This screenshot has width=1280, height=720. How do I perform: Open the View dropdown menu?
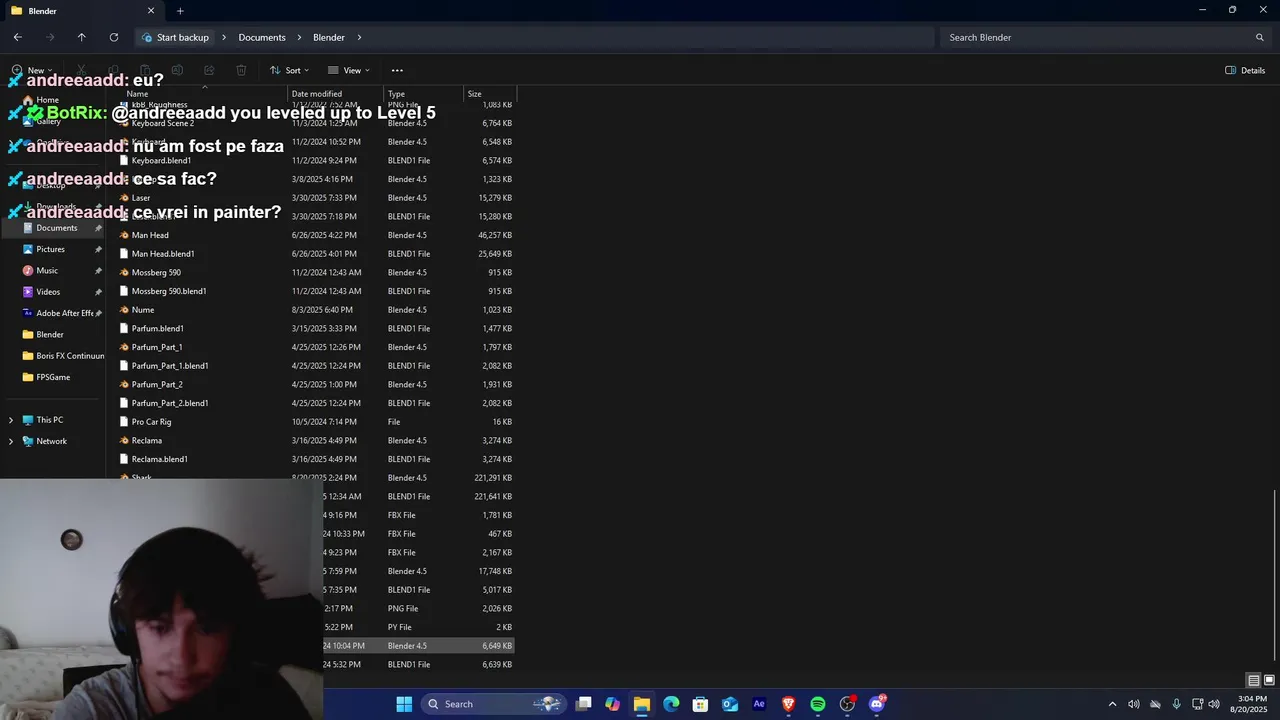(349, 70)
